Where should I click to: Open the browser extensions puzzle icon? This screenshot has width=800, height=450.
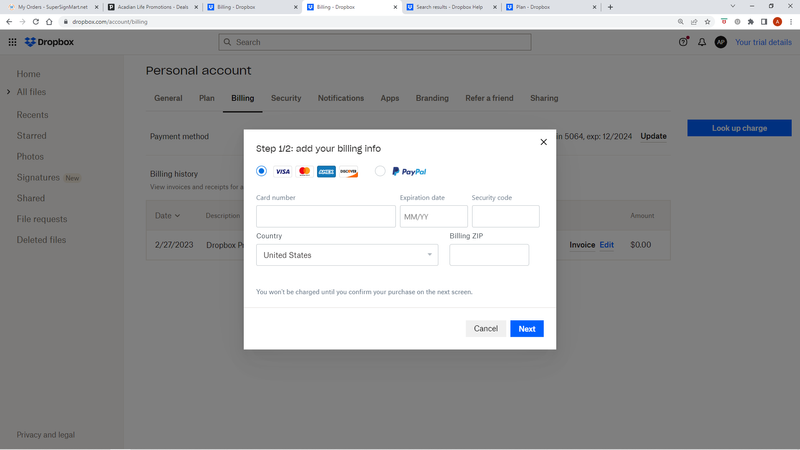[751, 22]
